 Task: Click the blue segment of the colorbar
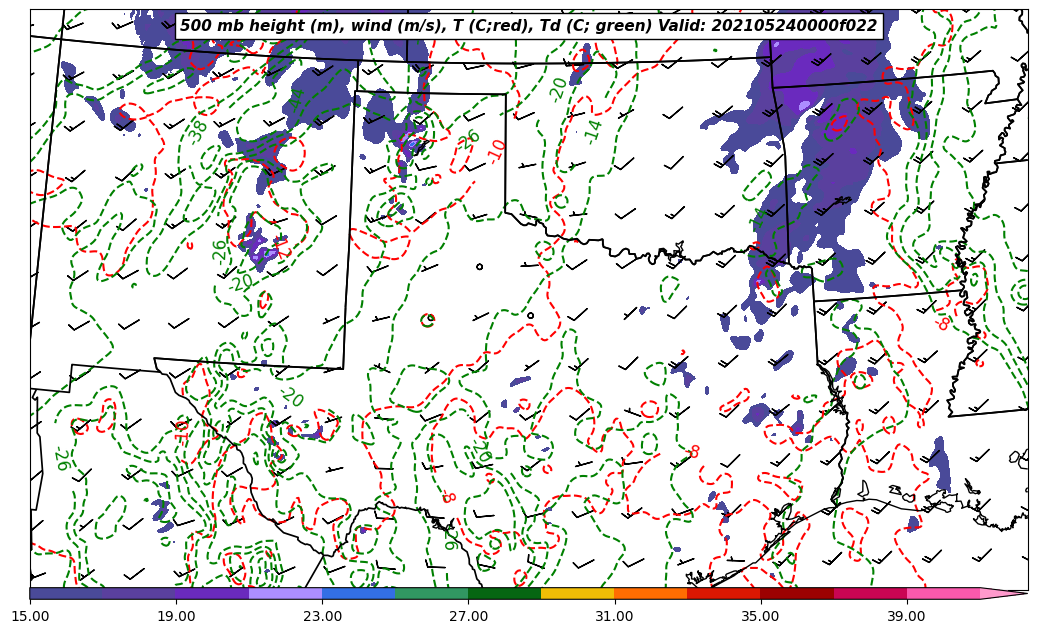pos(358,593)
